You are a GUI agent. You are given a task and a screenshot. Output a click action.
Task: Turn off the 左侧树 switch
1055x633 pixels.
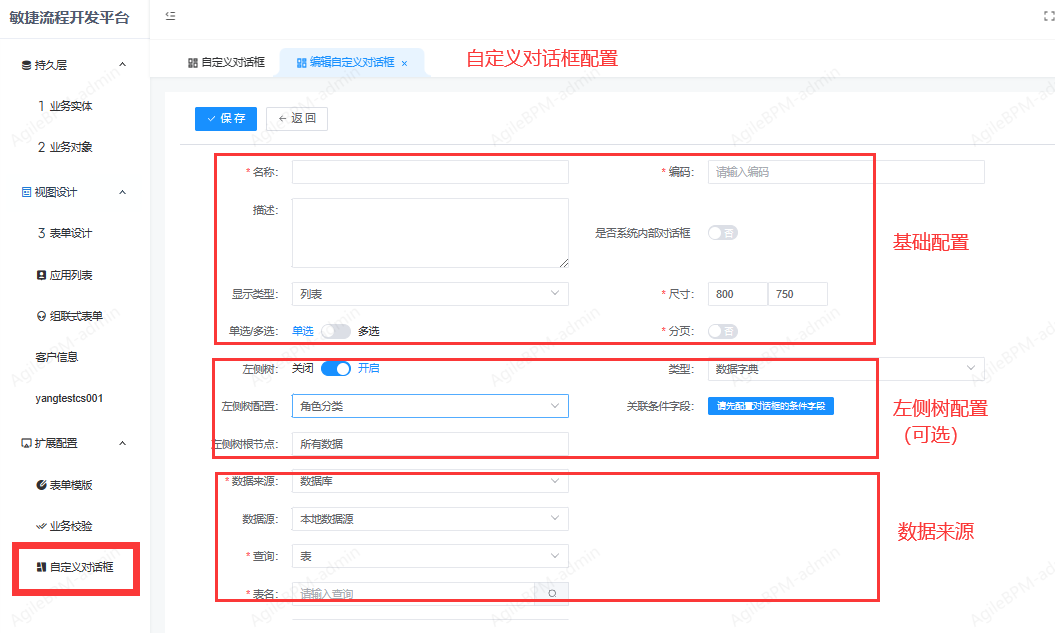[336, 368]
